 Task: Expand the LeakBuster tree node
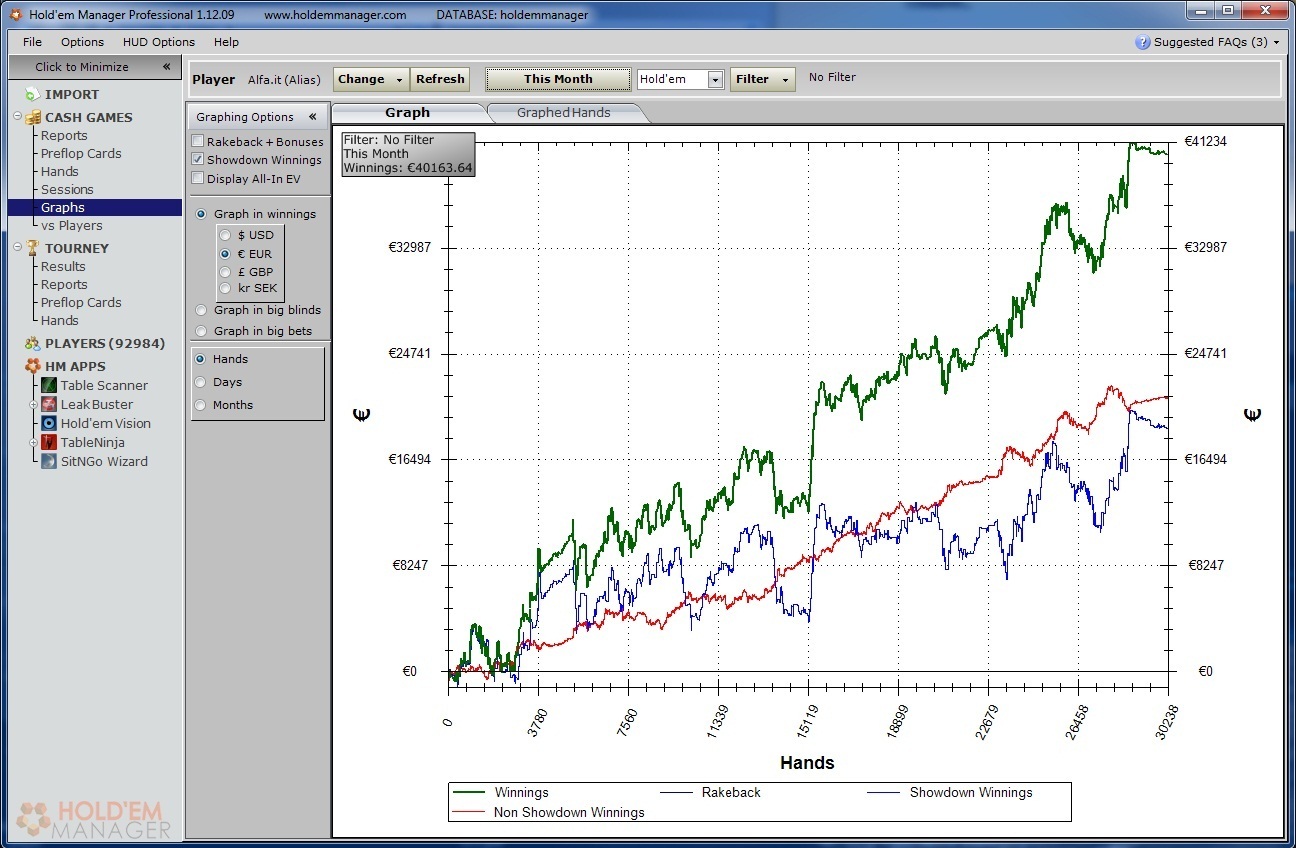34,404
